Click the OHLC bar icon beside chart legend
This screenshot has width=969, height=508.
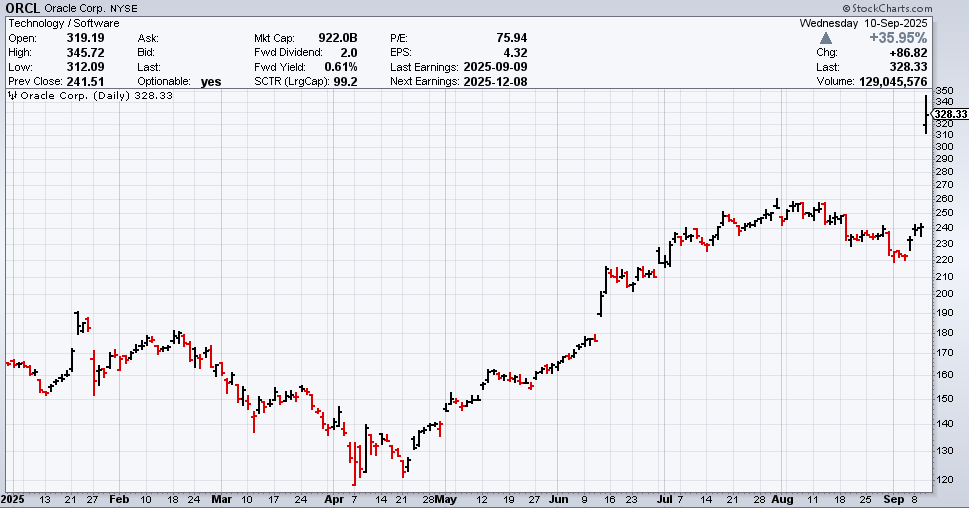click(x=12, y=96)
